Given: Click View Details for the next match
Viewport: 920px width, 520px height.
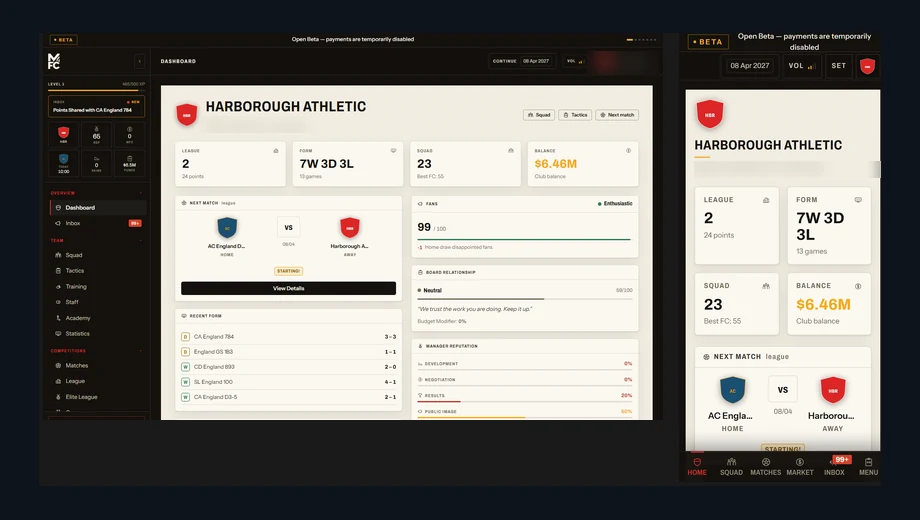Looking at the screenshot, I should click(288, 288).
